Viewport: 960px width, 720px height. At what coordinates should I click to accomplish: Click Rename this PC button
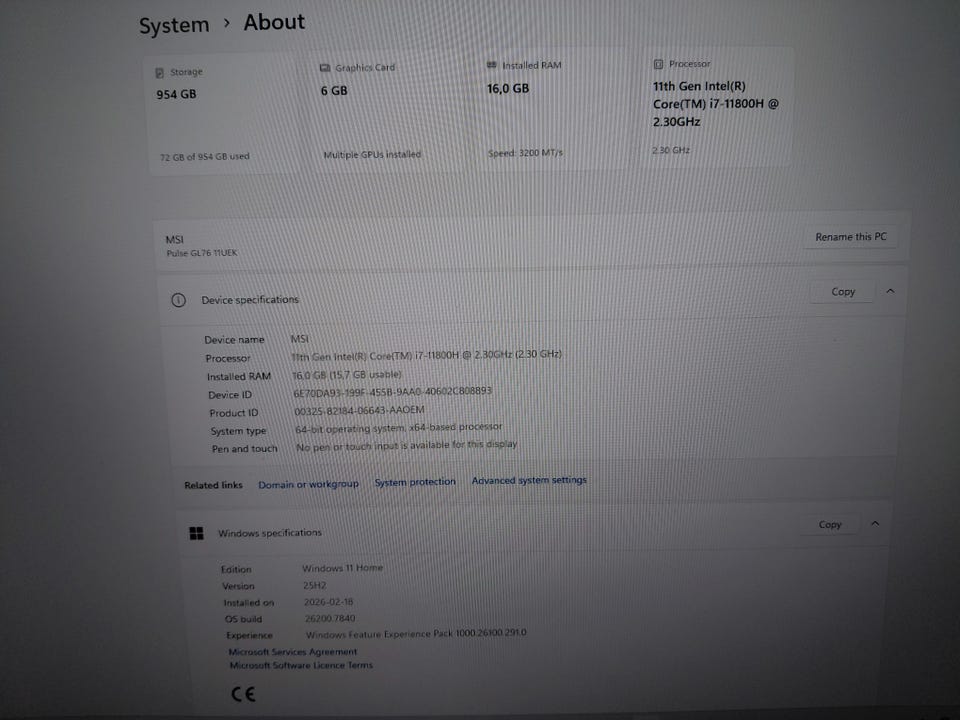click(850, 236)
